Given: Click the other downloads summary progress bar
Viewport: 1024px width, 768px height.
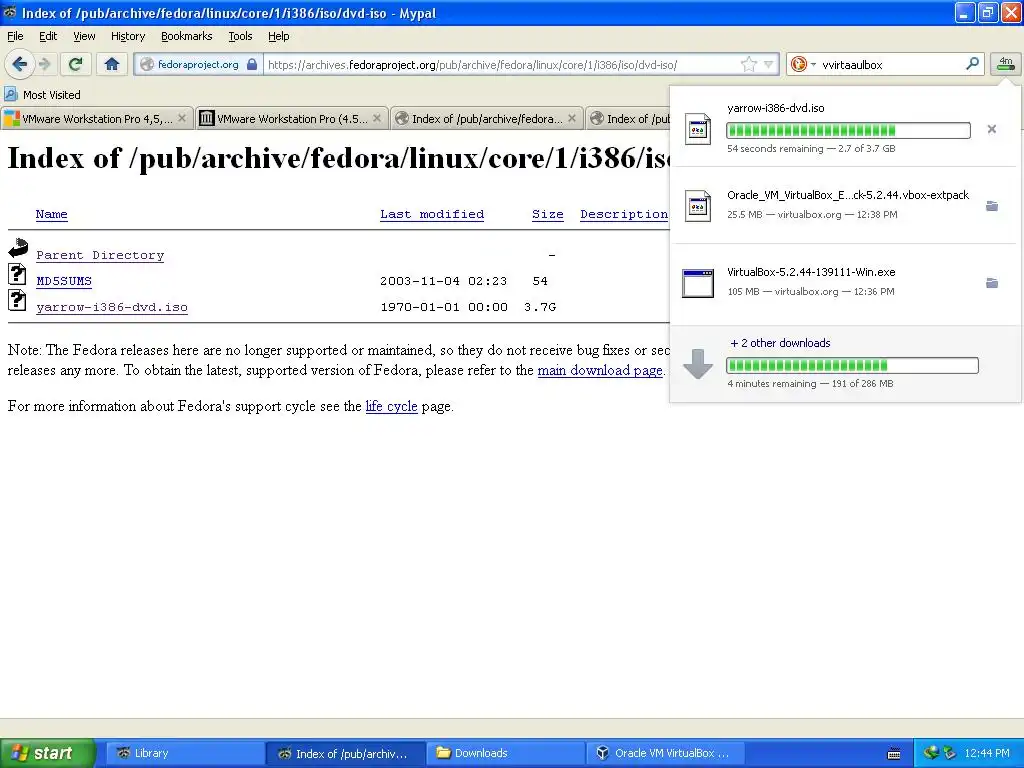Looking at the screenshot, I should coord(852,365).
